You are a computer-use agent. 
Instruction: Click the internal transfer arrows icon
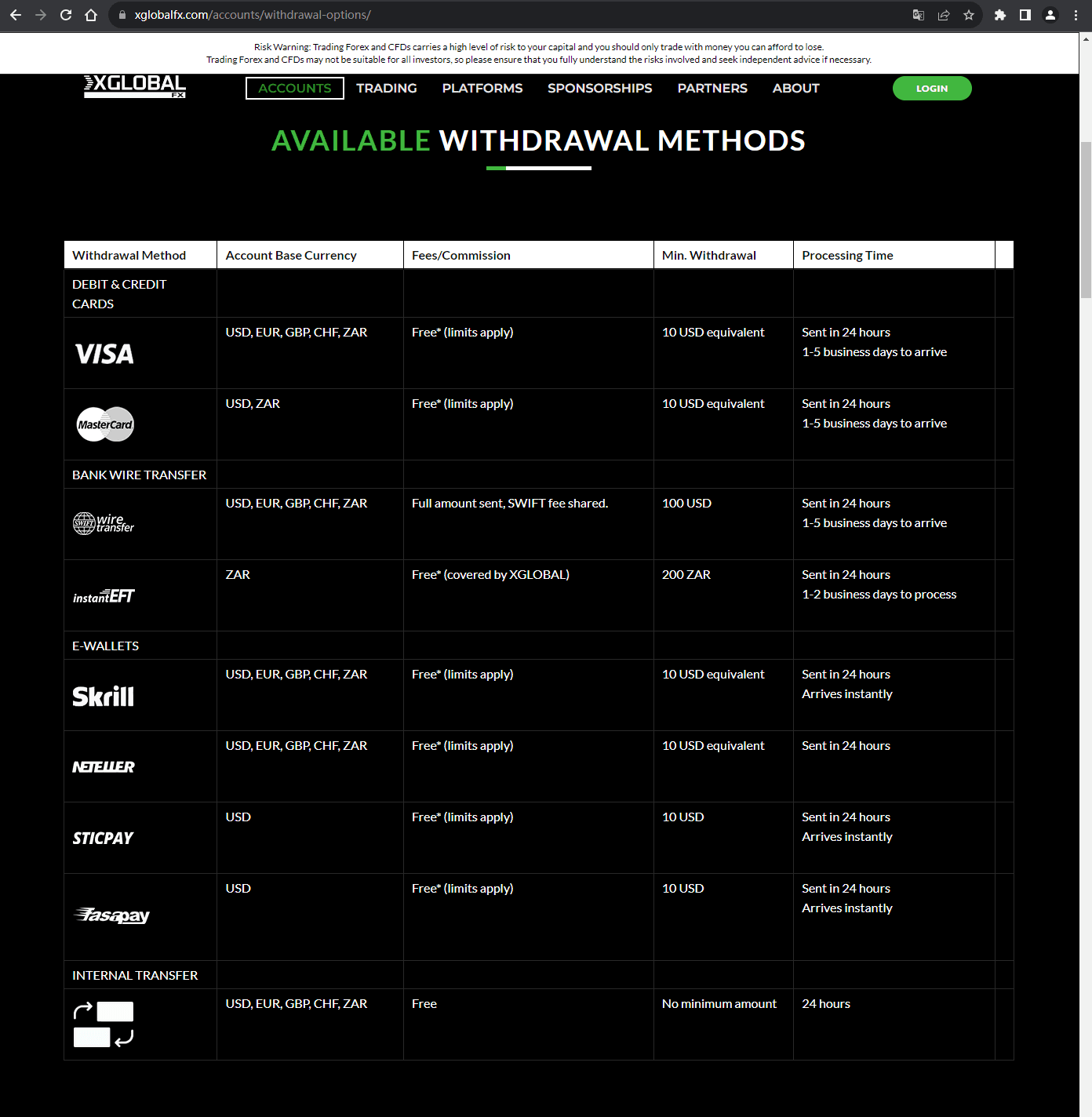(104, 1024)
